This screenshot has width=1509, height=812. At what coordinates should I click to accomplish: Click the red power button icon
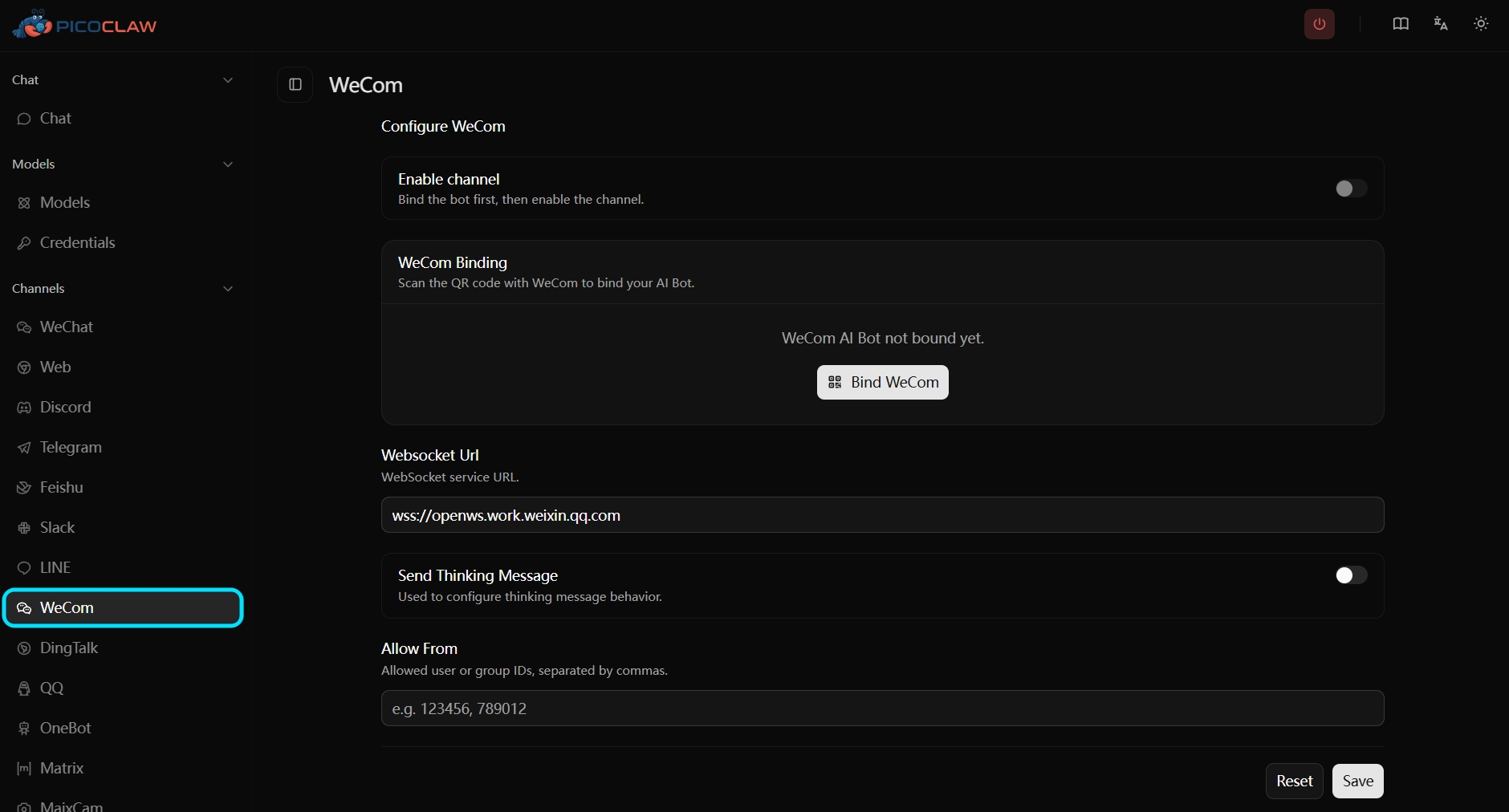pos(1320,24)
